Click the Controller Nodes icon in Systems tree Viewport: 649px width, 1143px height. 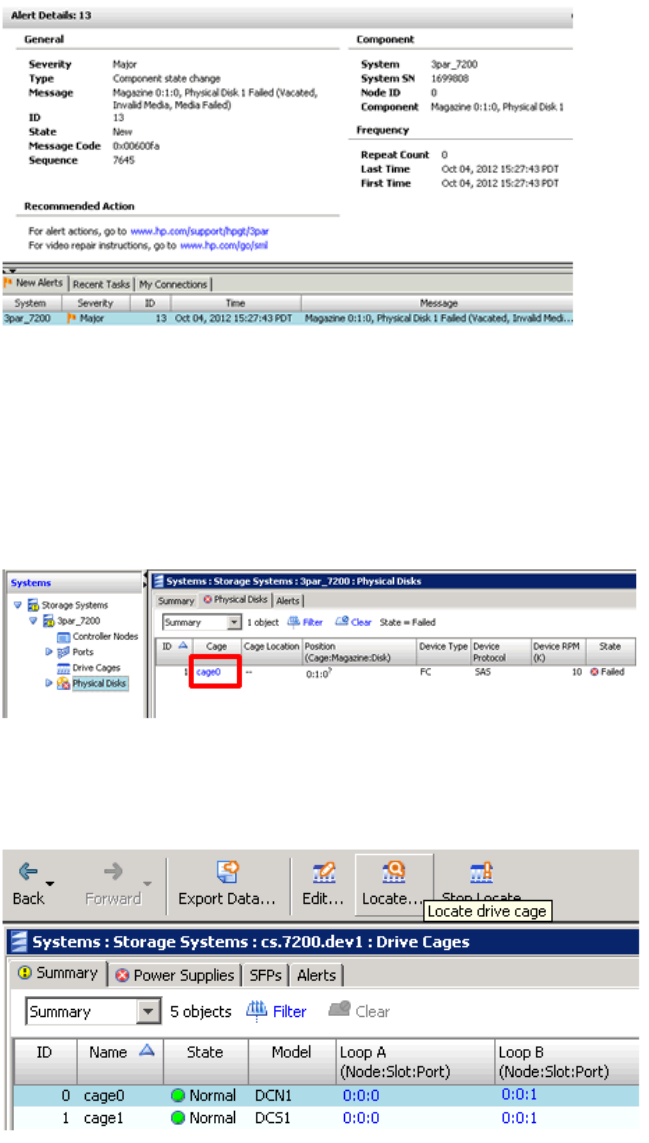click(x=63, y=636)
